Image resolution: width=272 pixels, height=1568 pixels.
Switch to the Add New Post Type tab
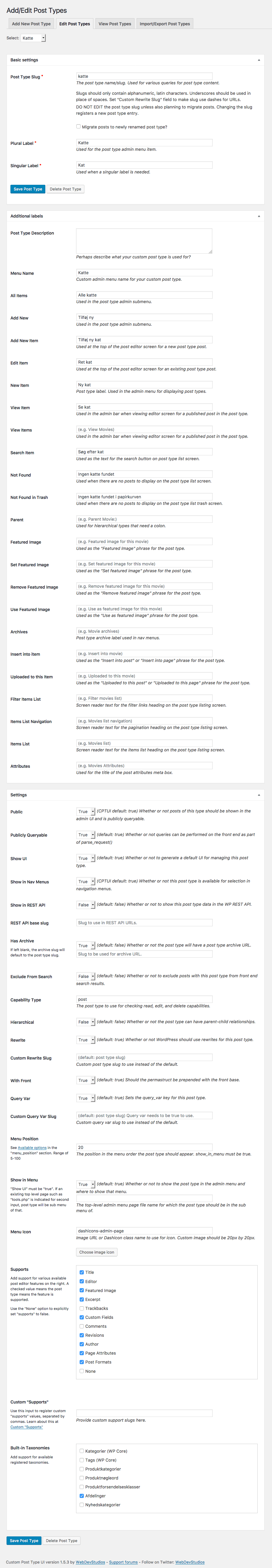tap(31, 24)
